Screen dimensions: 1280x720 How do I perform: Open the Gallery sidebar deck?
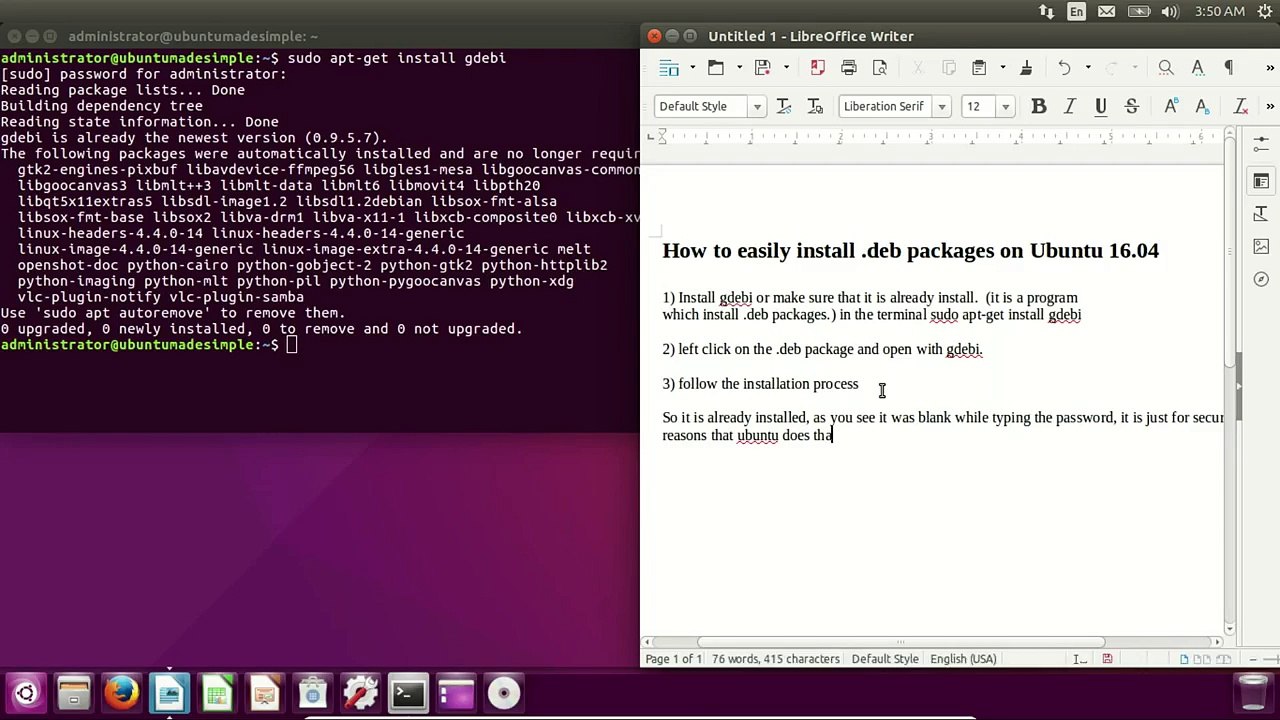click(x=1261, y=247)
